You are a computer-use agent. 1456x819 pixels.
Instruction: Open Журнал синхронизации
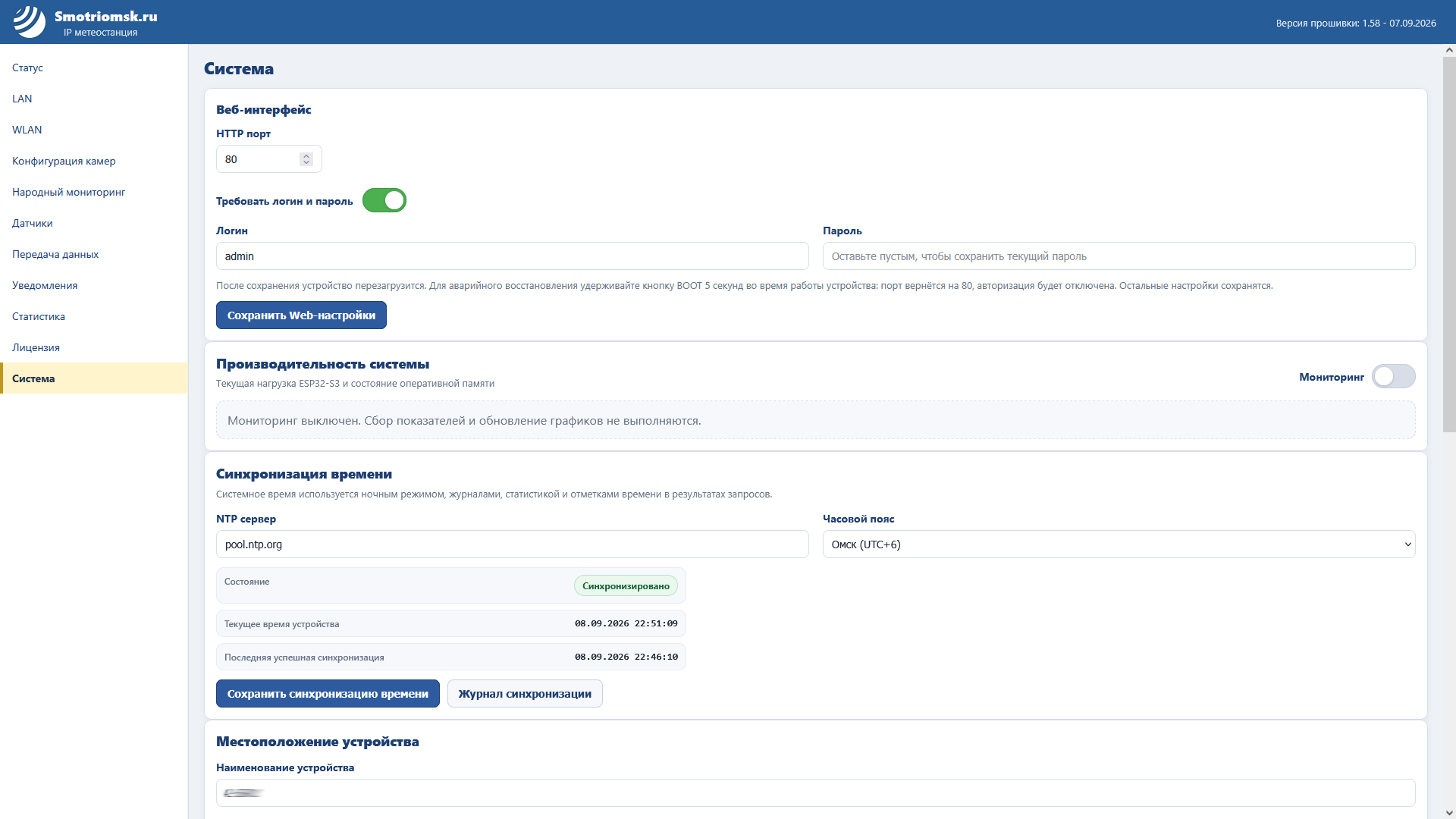pos(525,694)
